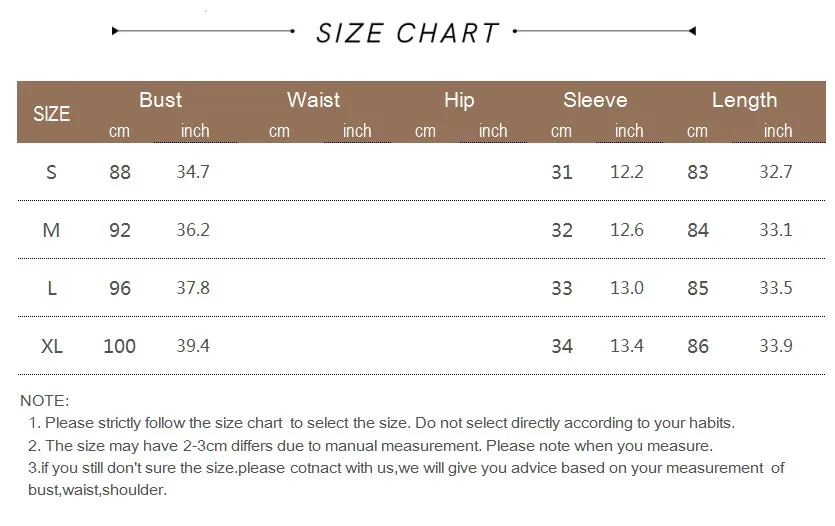The height and width of the screenshot is (526, 835).
Task: Select the 88 cm bust value
Action: [120, 172]
